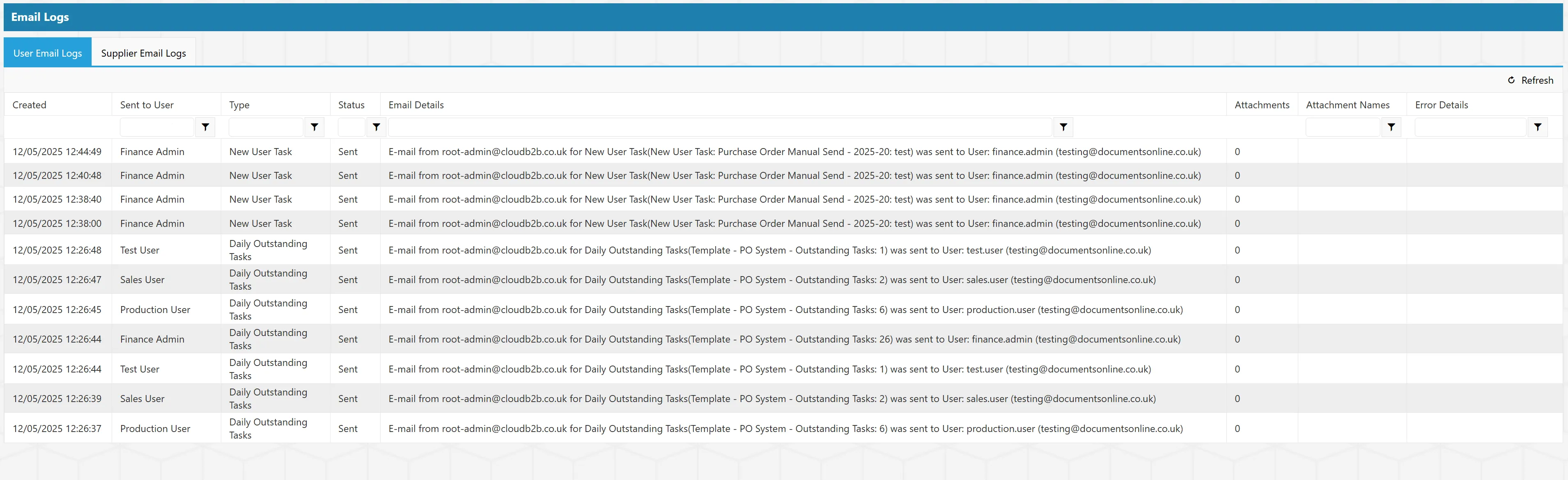Click the Attachments column header

(x=1262, y=105)
